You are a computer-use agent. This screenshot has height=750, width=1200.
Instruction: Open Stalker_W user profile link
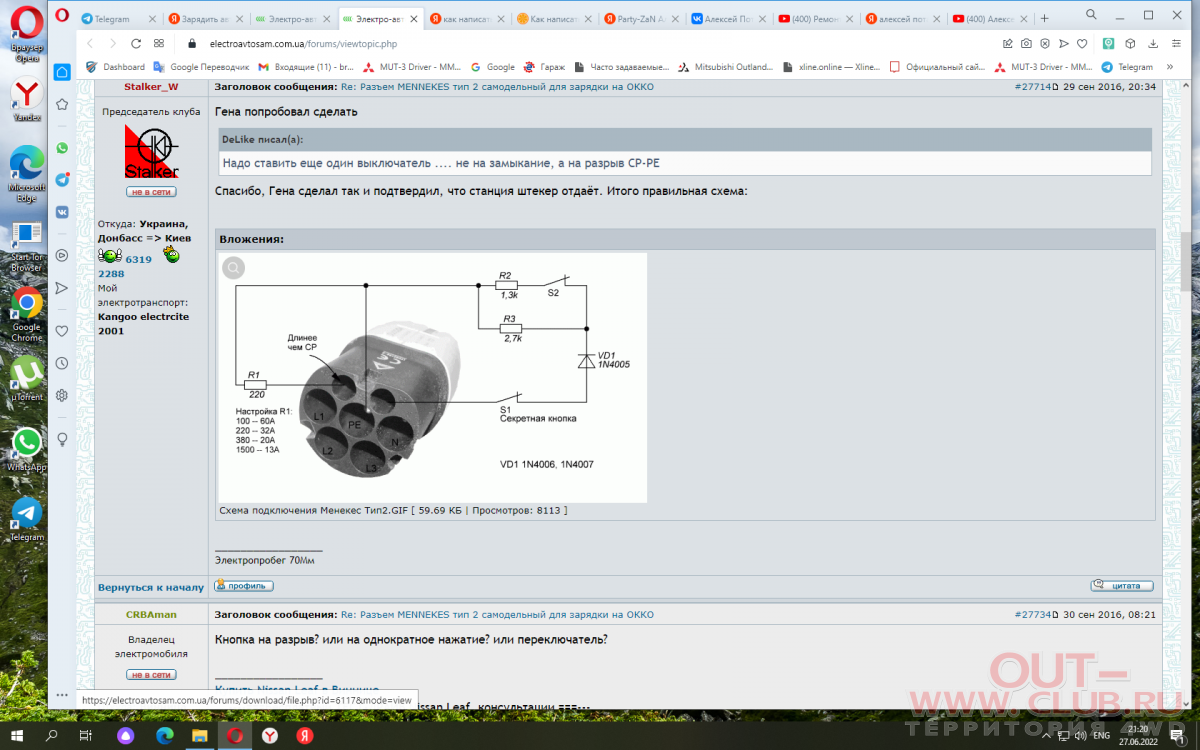(151, 87)
